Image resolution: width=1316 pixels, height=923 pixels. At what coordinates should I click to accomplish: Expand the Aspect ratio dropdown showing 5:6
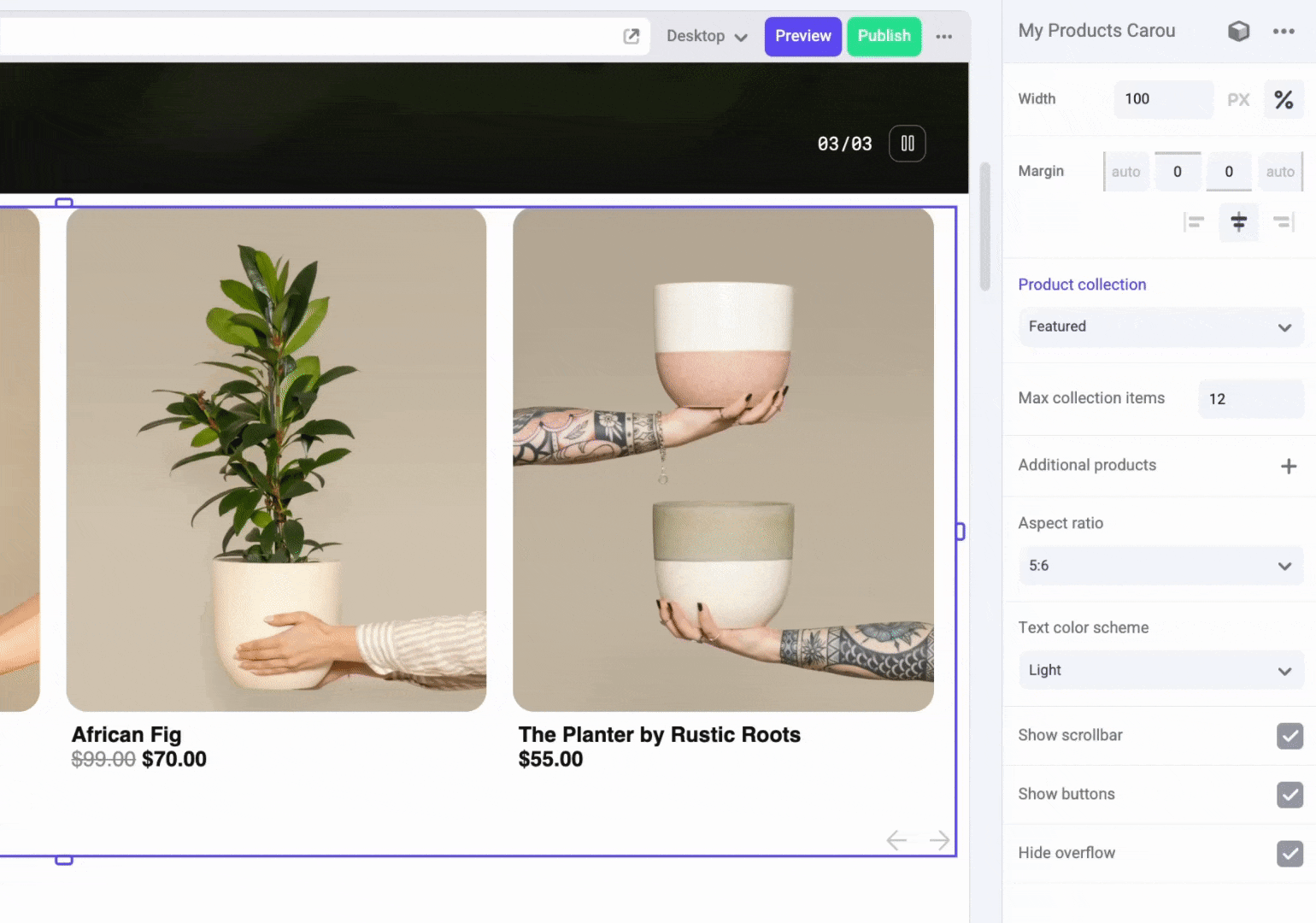point(1160,565)
